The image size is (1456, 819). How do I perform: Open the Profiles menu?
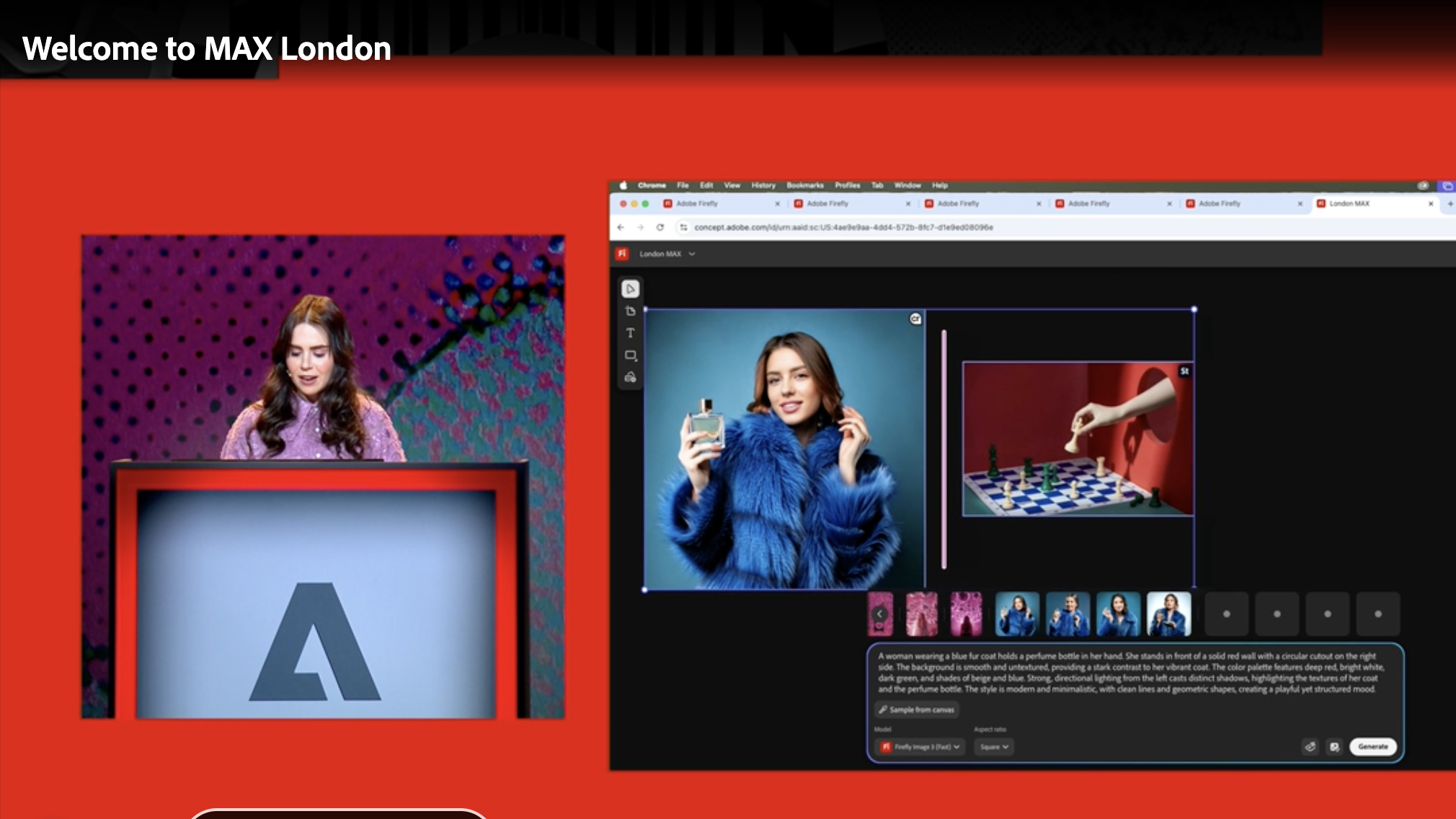[x=848, y=185]
